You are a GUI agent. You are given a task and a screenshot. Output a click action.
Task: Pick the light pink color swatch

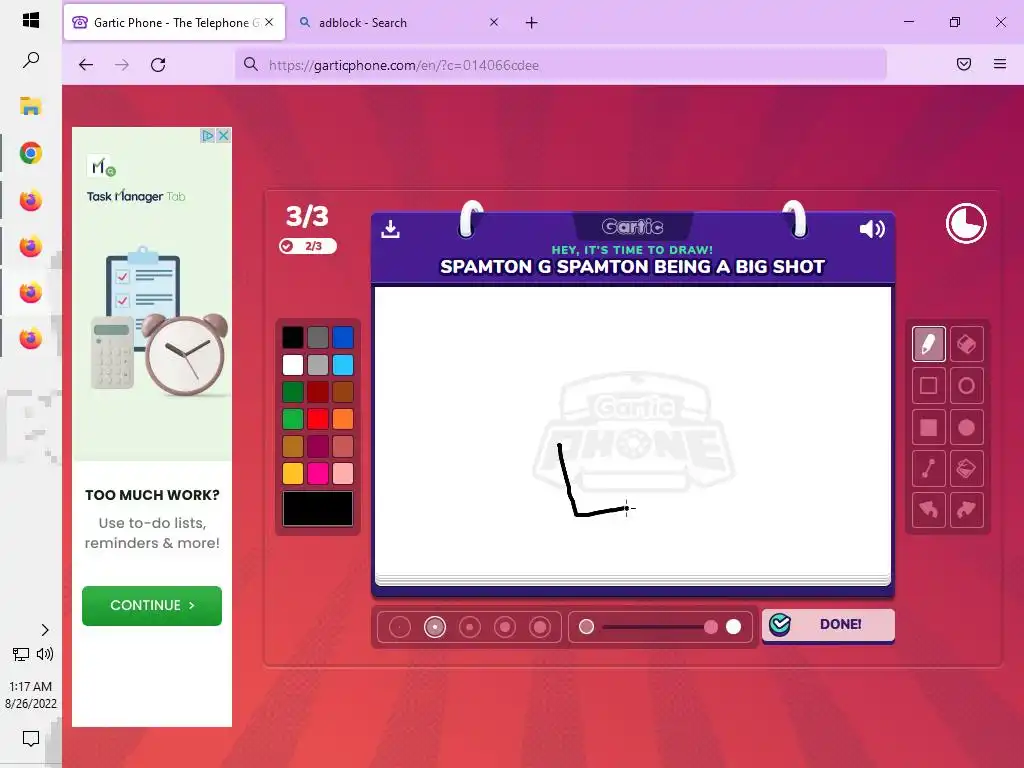(343, 473)
